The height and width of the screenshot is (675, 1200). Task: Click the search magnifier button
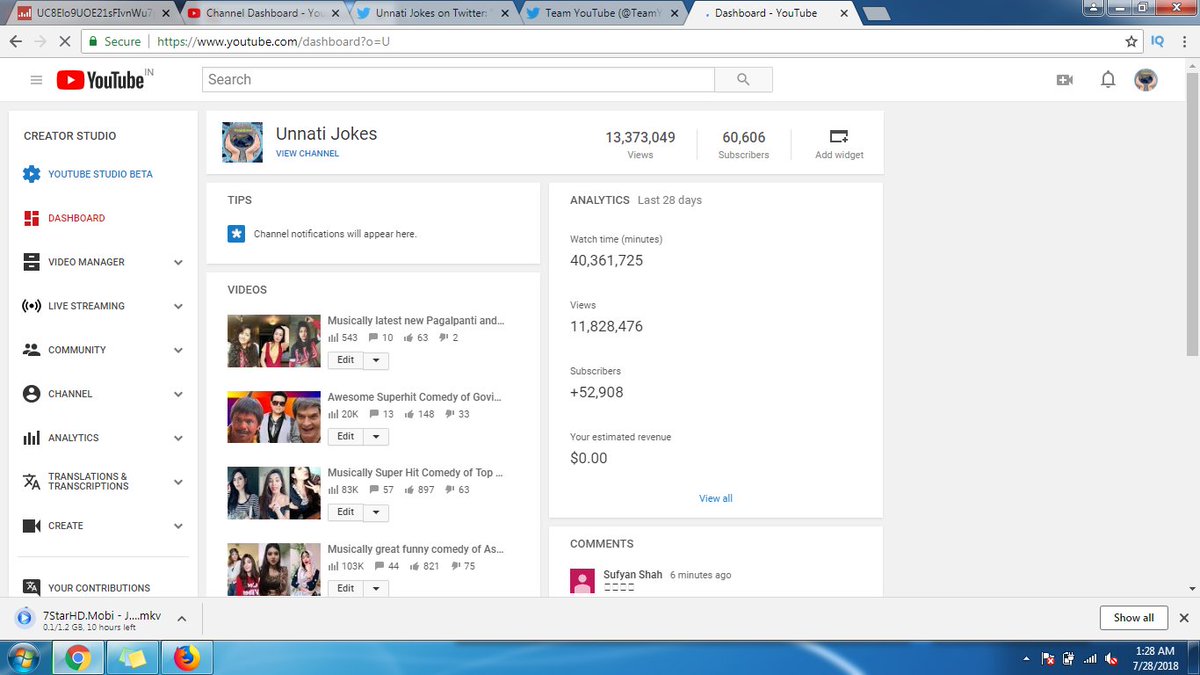click(x=743, y=80)
